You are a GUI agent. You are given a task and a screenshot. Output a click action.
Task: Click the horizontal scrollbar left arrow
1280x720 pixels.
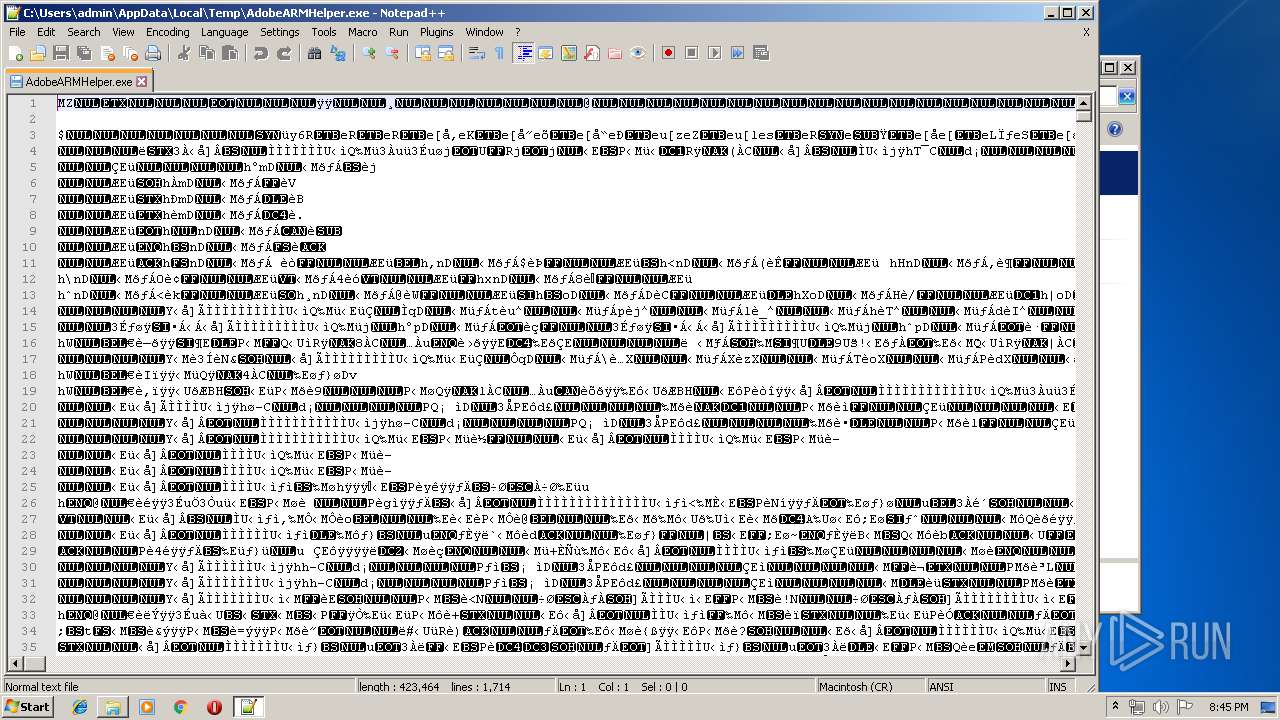tap(14, 662)
